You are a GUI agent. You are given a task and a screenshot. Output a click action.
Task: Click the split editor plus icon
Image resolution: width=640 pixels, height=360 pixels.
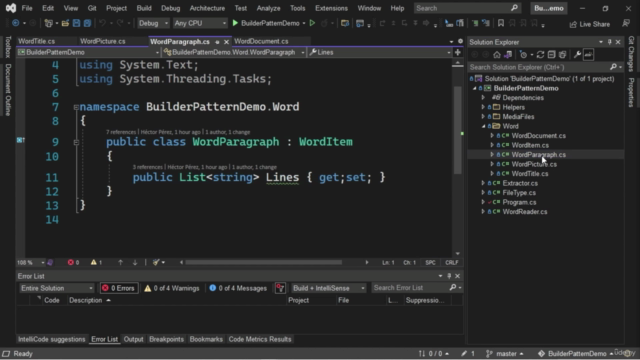(x=458, y=52)
